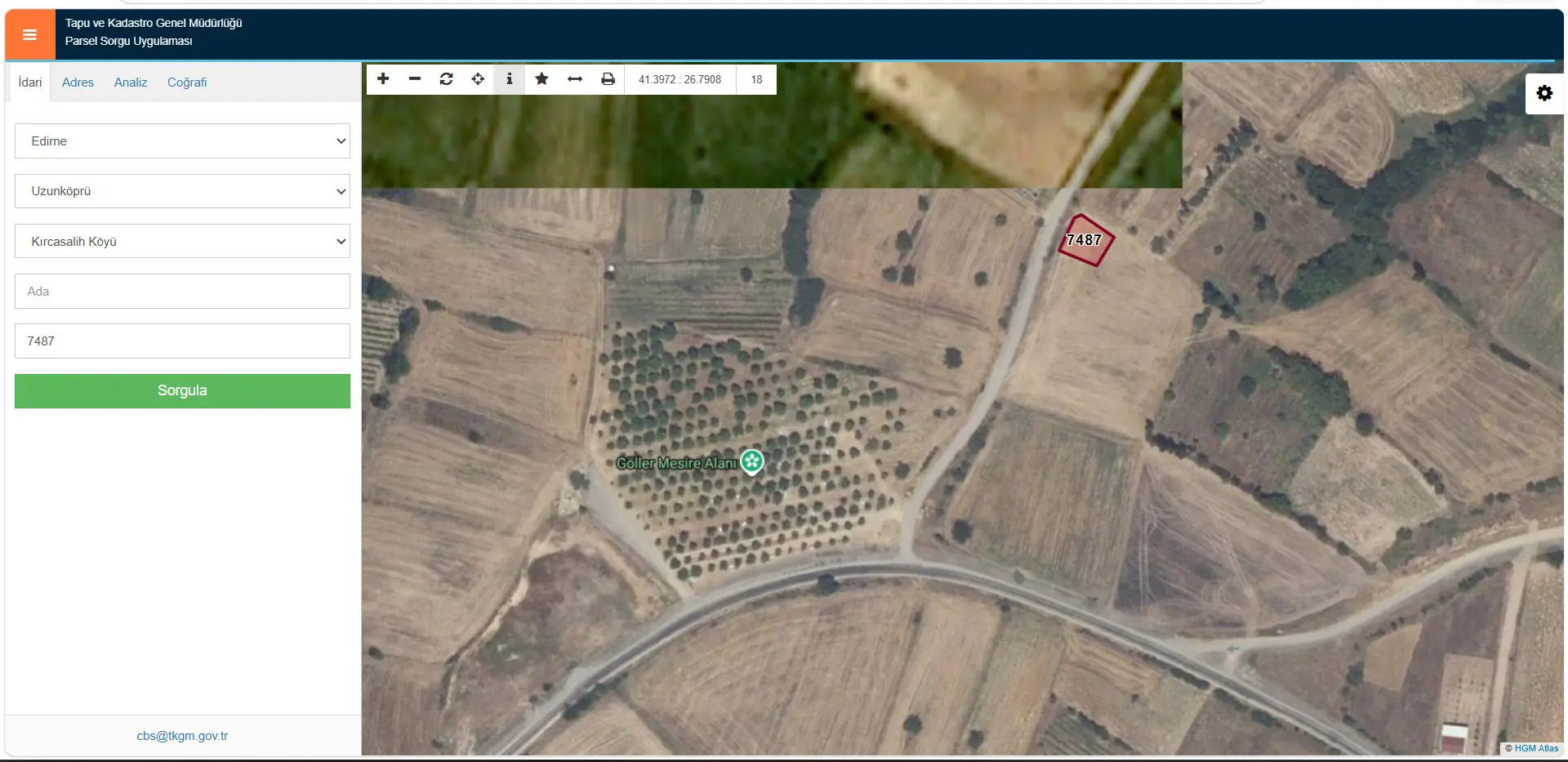
Task: Click the parcel number field containing 7487
Action: 182,341
